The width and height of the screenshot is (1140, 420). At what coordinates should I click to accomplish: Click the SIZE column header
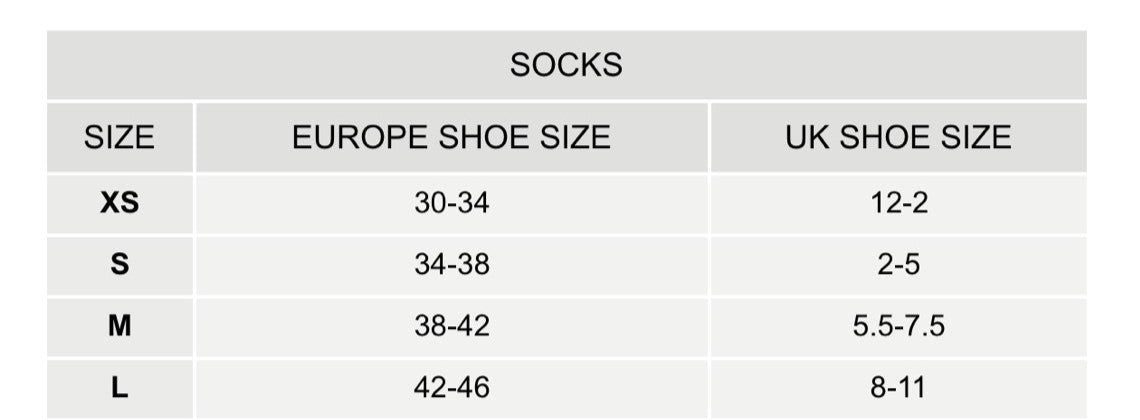coord(119,137)
